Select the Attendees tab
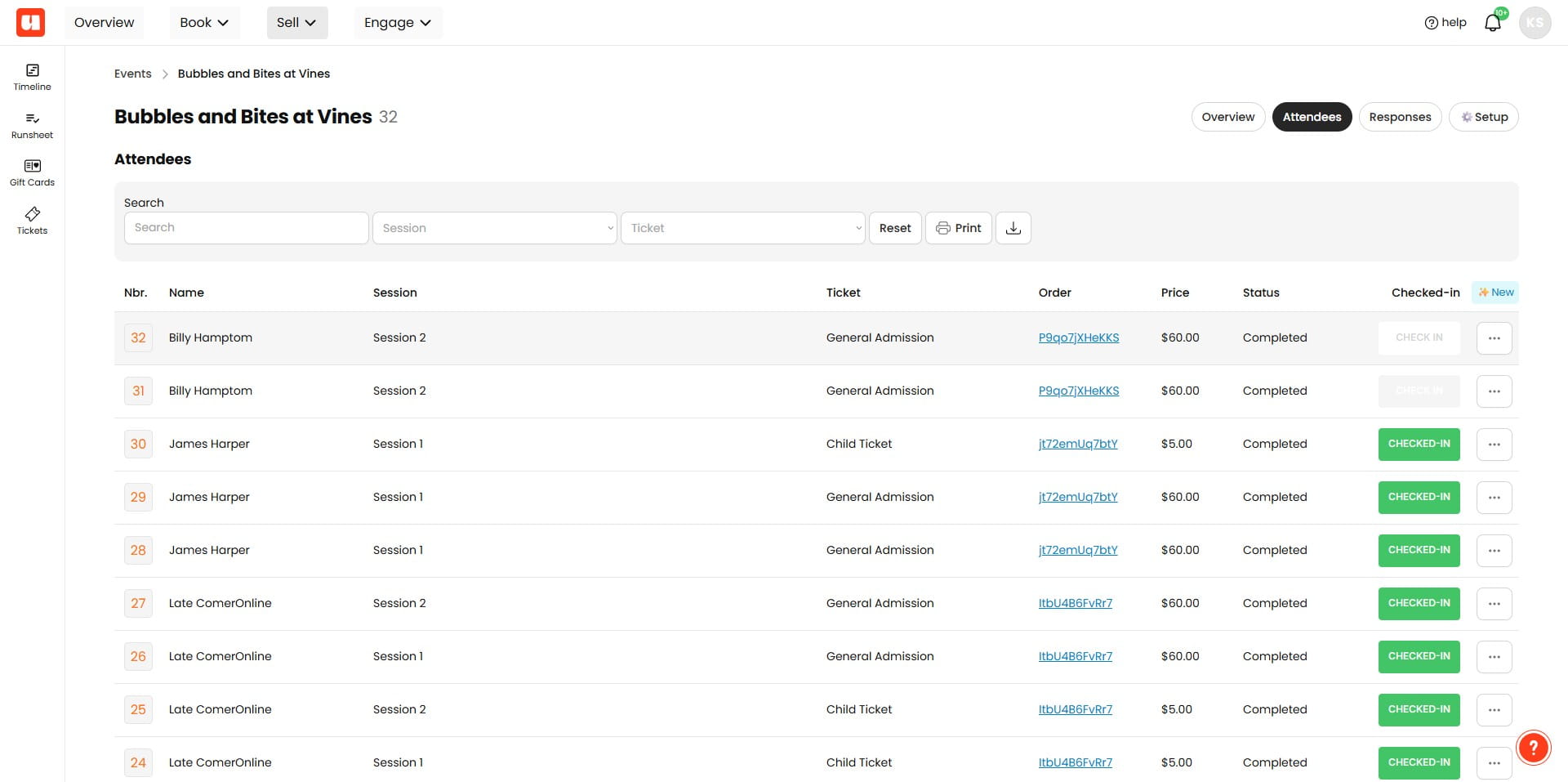 [x=1312, y=117]
